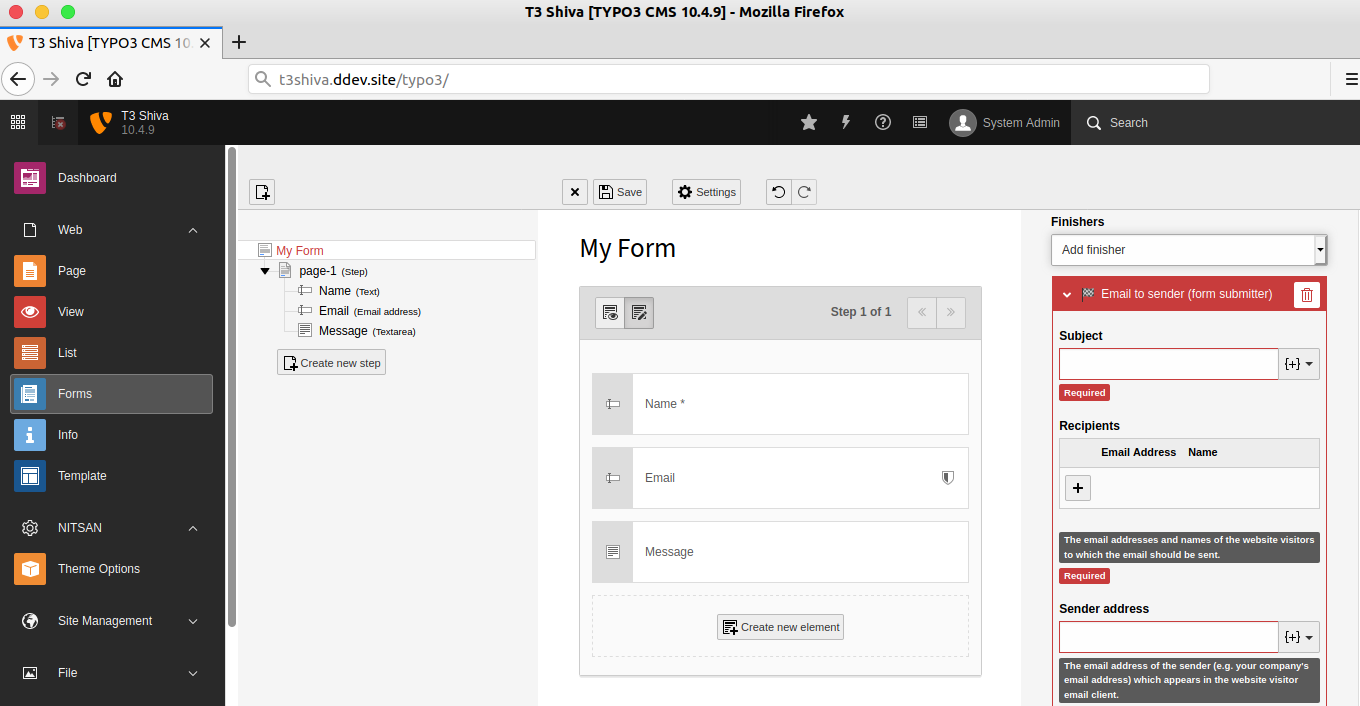Click the Redo icon in the form toolbar
This screenshot has width=1360, height=706.
point(804,192)
